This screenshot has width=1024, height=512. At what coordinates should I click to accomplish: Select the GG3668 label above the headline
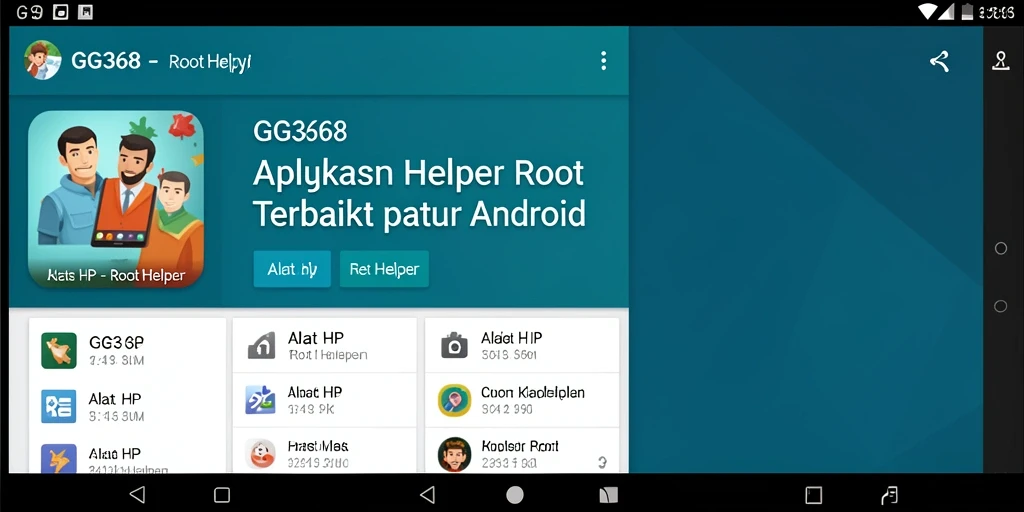300,132
